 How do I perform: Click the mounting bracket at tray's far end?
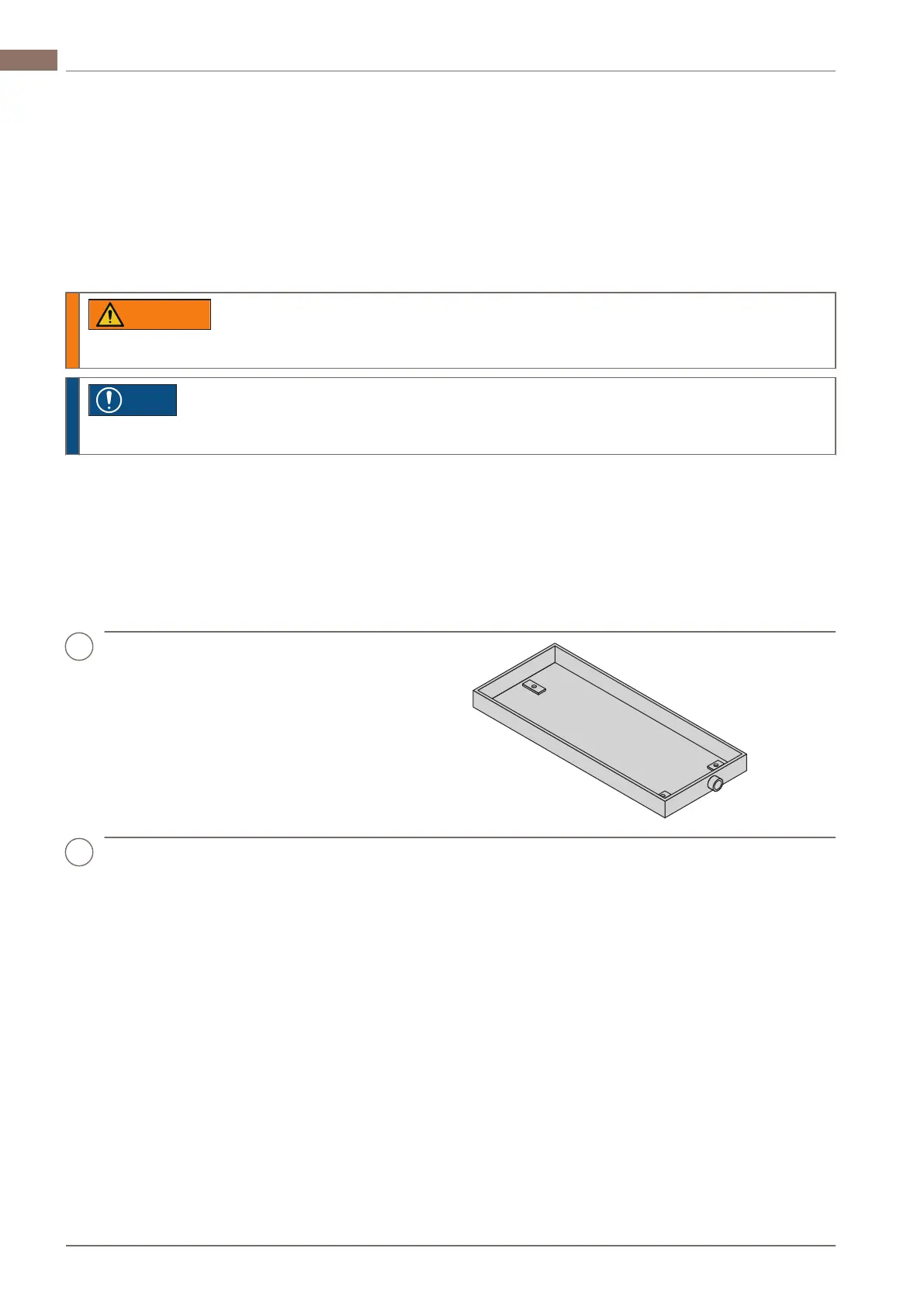[x=534, y=686]
